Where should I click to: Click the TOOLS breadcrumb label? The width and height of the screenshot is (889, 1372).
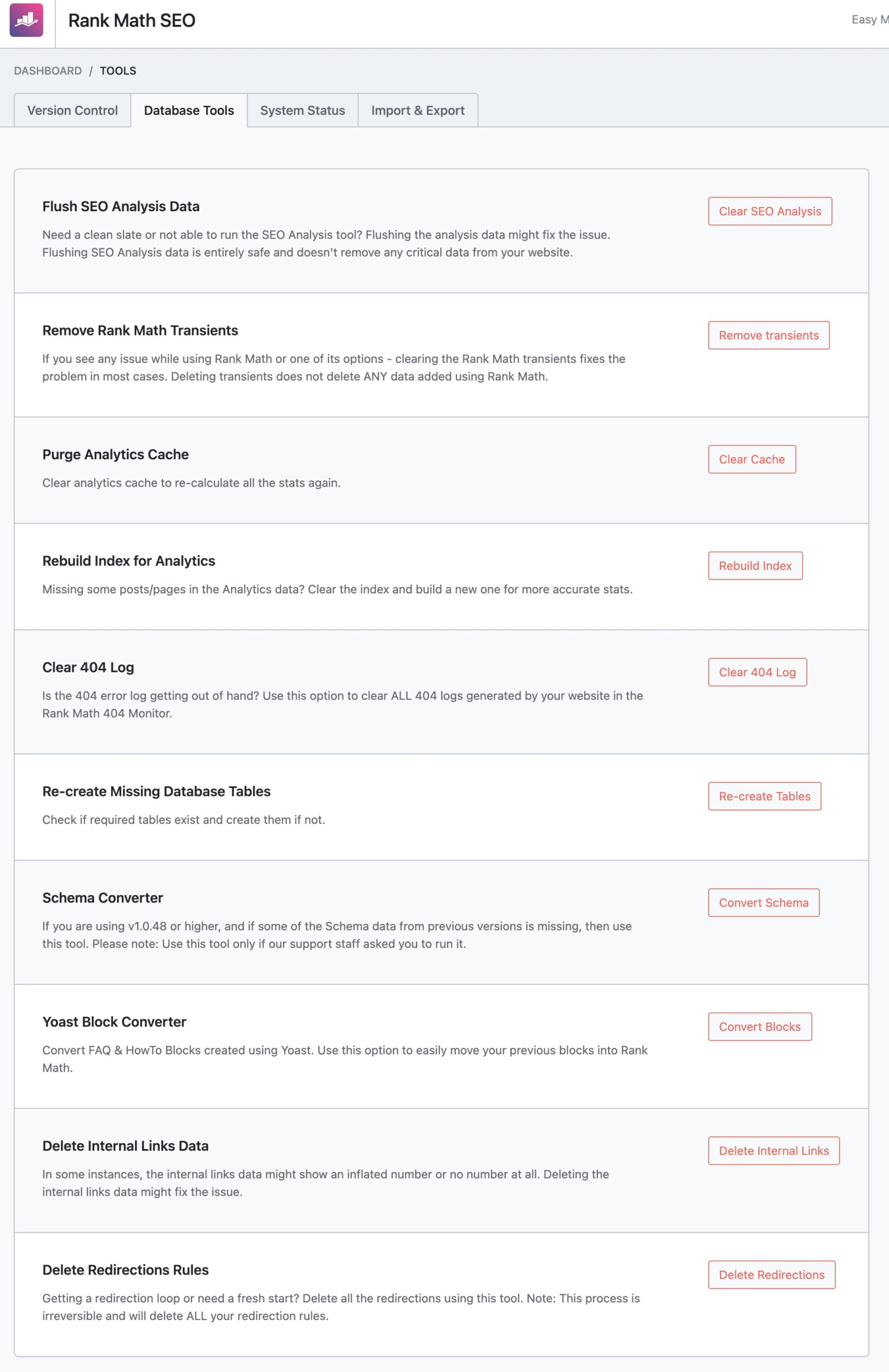pyautogui.click(x=118, y=71)
